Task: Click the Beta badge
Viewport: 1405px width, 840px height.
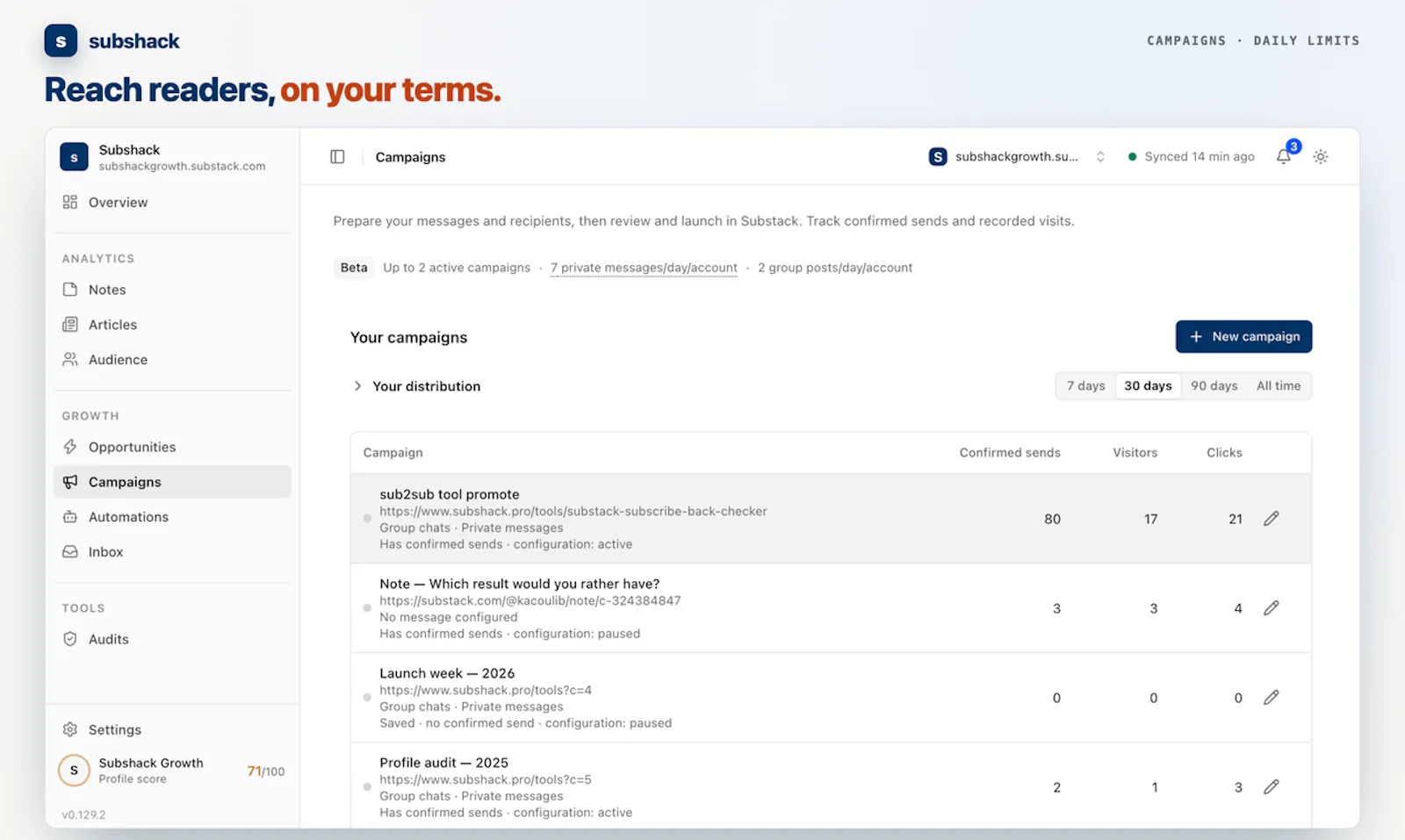Action: click(354, 268)
